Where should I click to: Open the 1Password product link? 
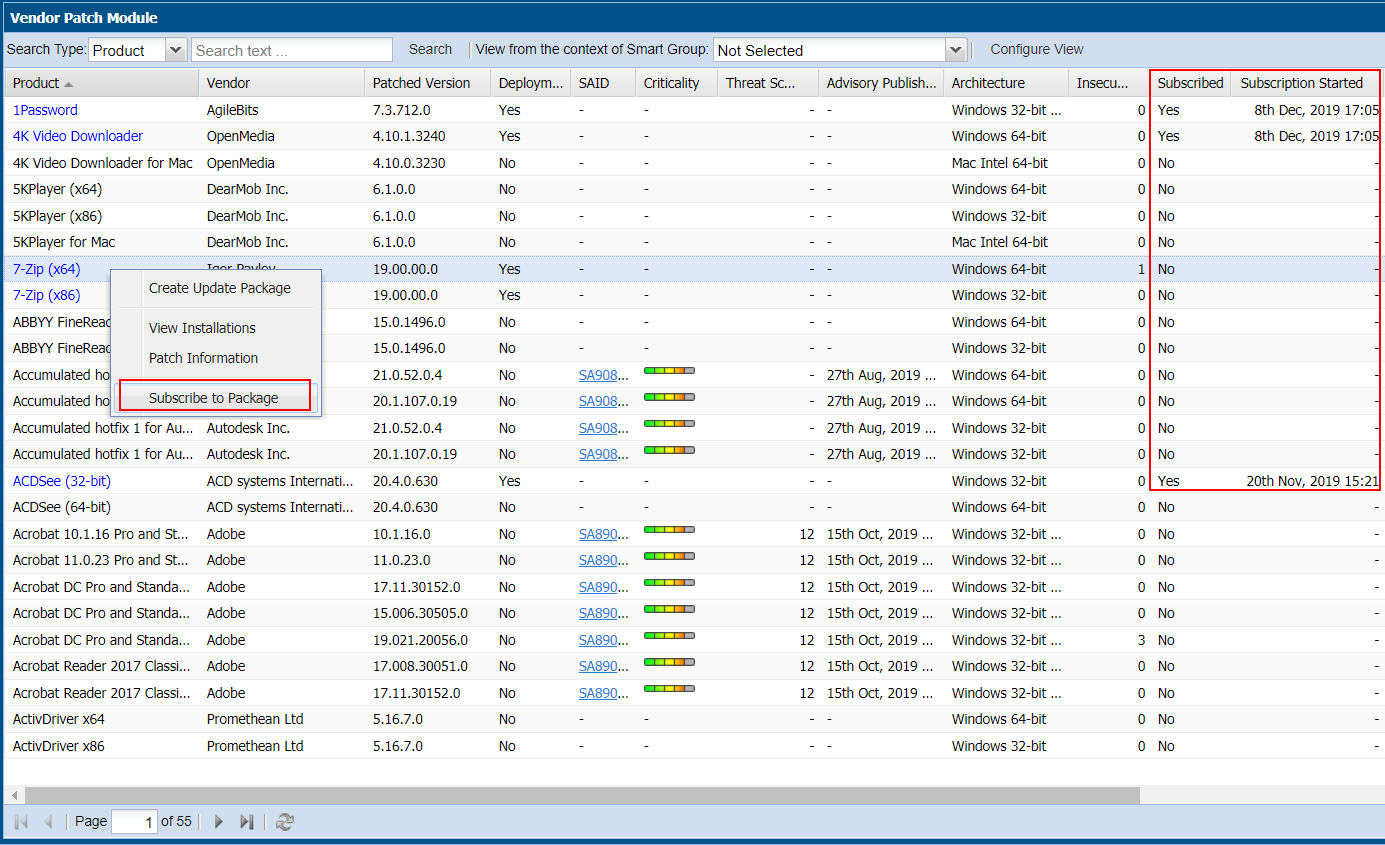[45, 110]
